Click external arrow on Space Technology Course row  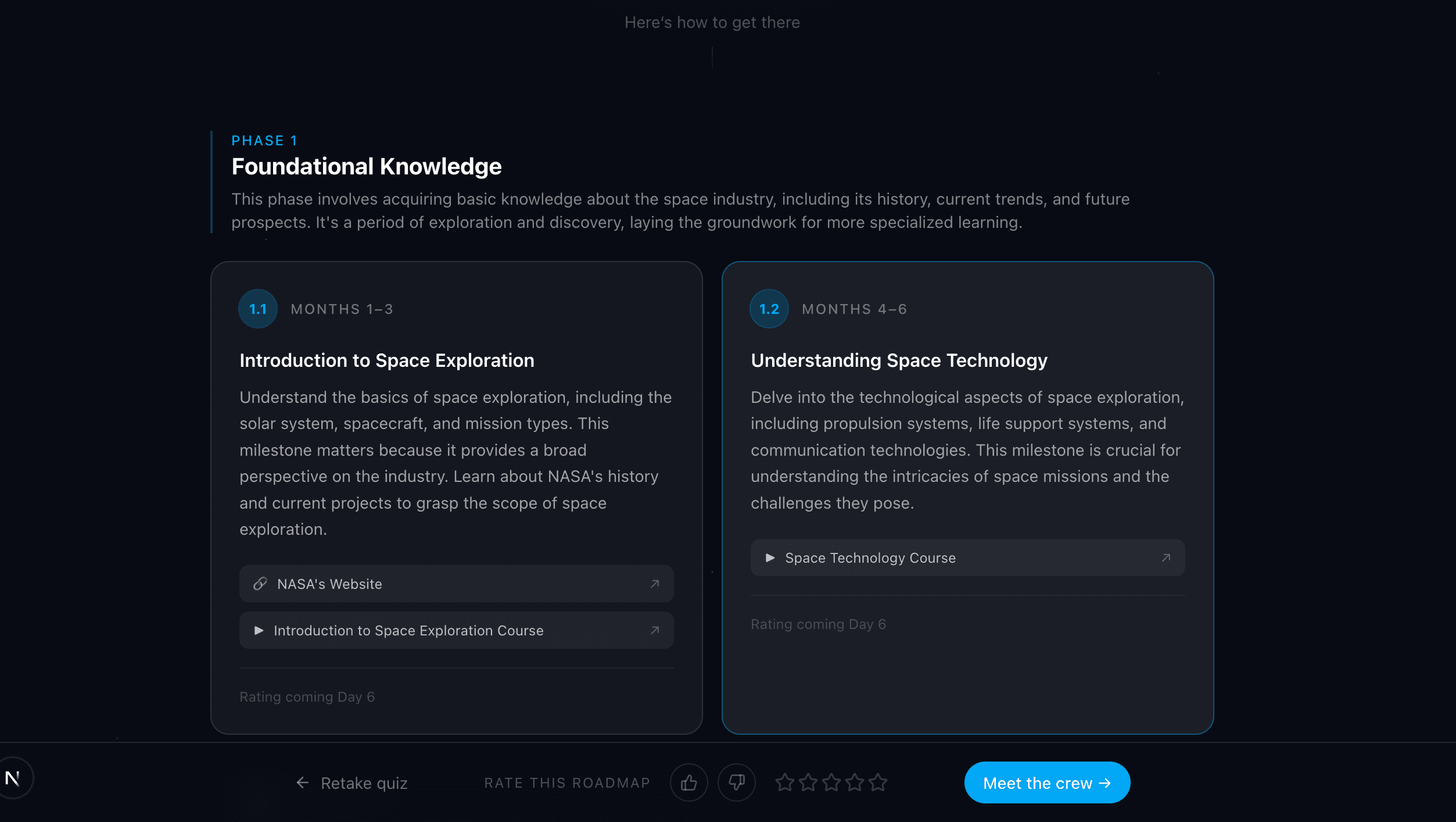pos(1166,557)
